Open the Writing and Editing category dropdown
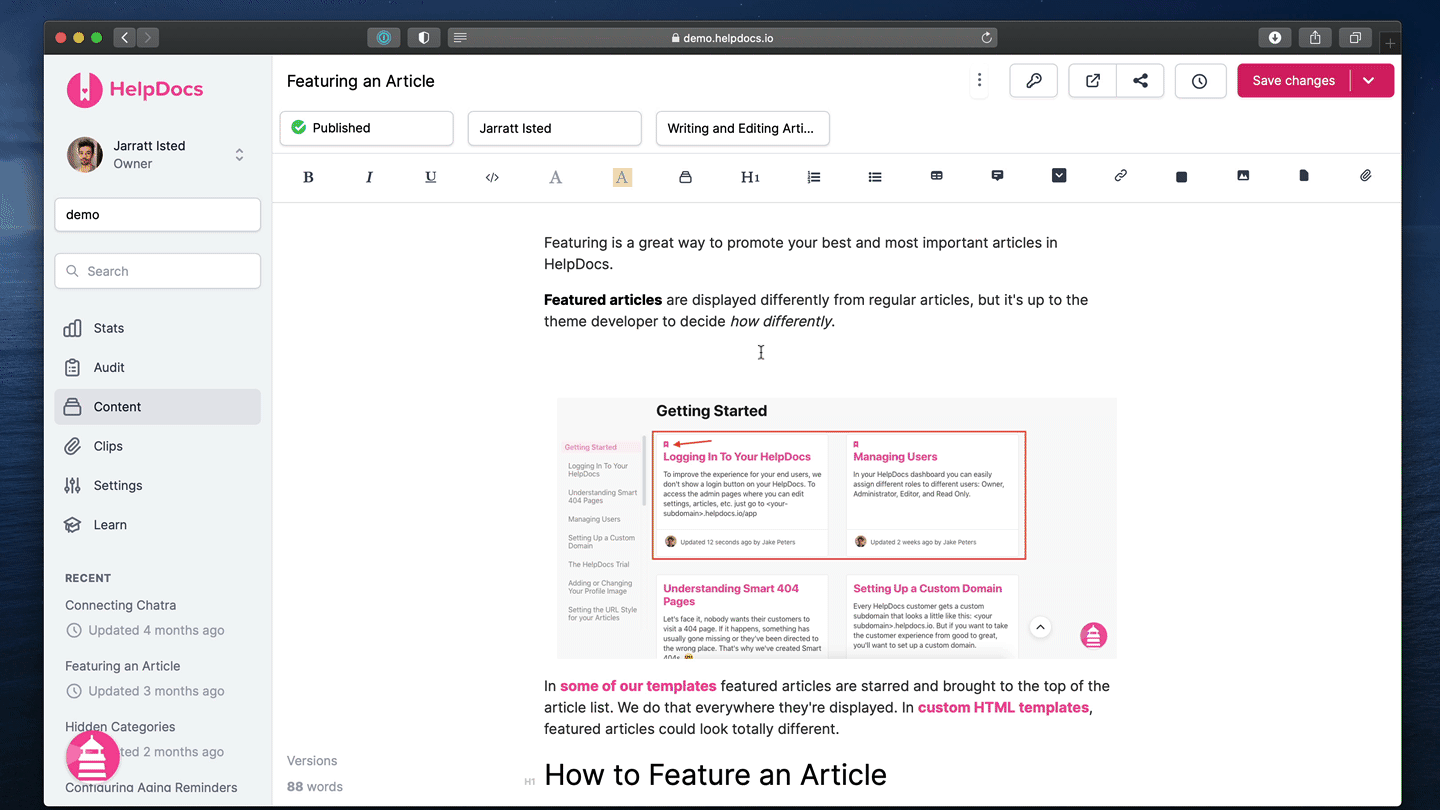 tap(742, 128)
